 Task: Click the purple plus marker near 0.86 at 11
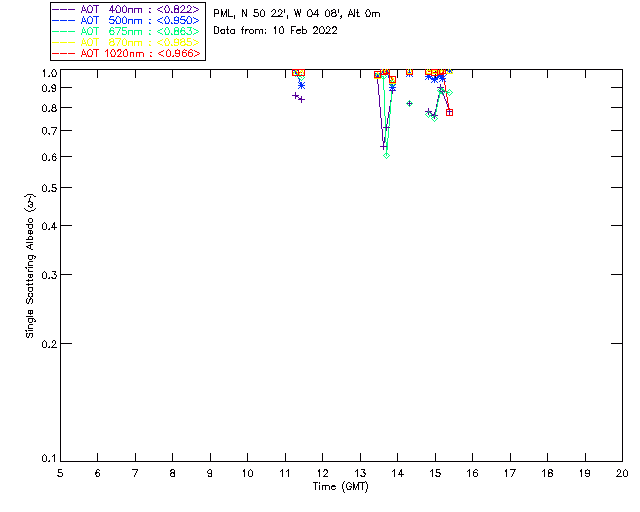point(296,96)
